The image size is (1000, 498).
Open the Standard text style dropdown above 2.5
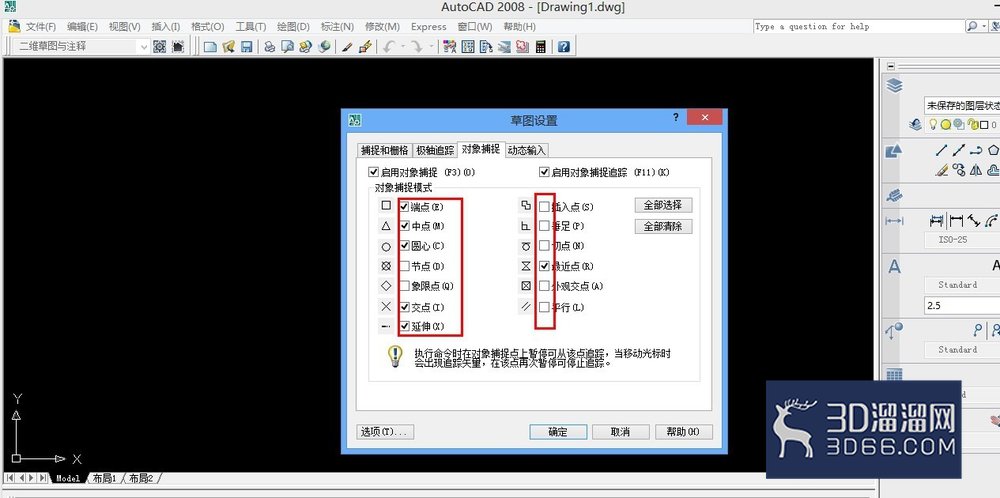coord(962,284)
